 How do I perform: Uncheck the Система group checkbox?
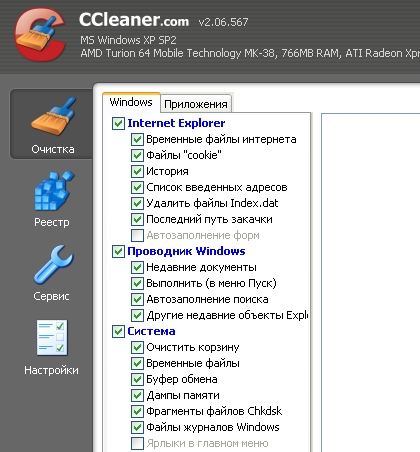[x=118, y=331]
